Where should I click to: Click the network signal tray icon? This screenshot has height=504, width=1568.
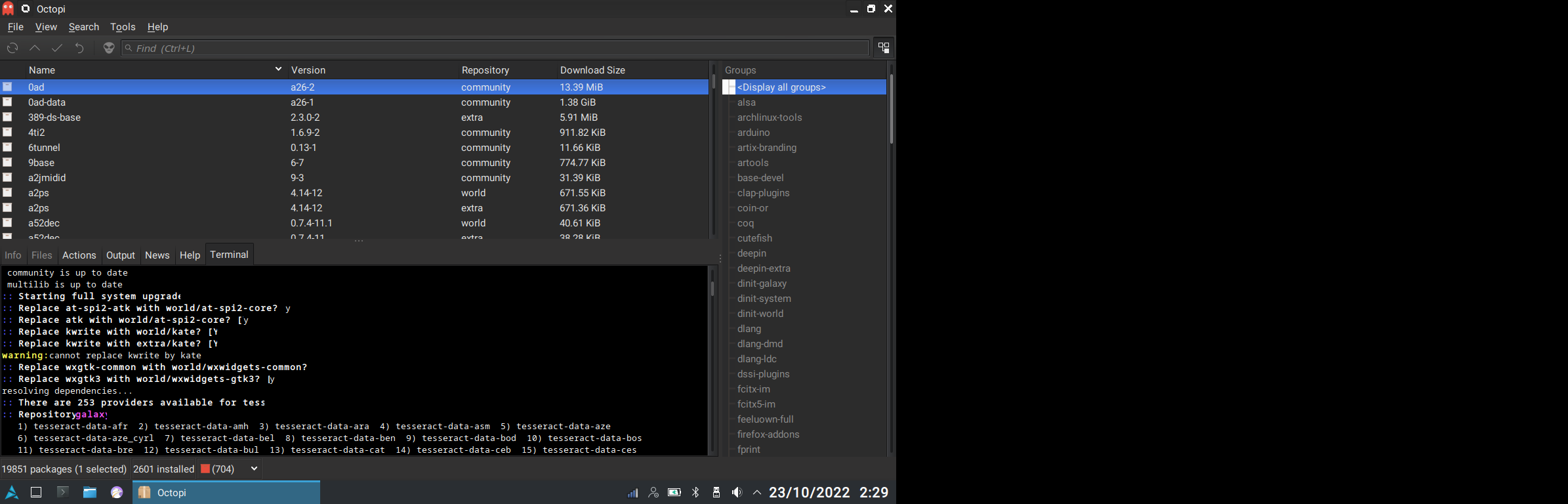click(632, 492)
